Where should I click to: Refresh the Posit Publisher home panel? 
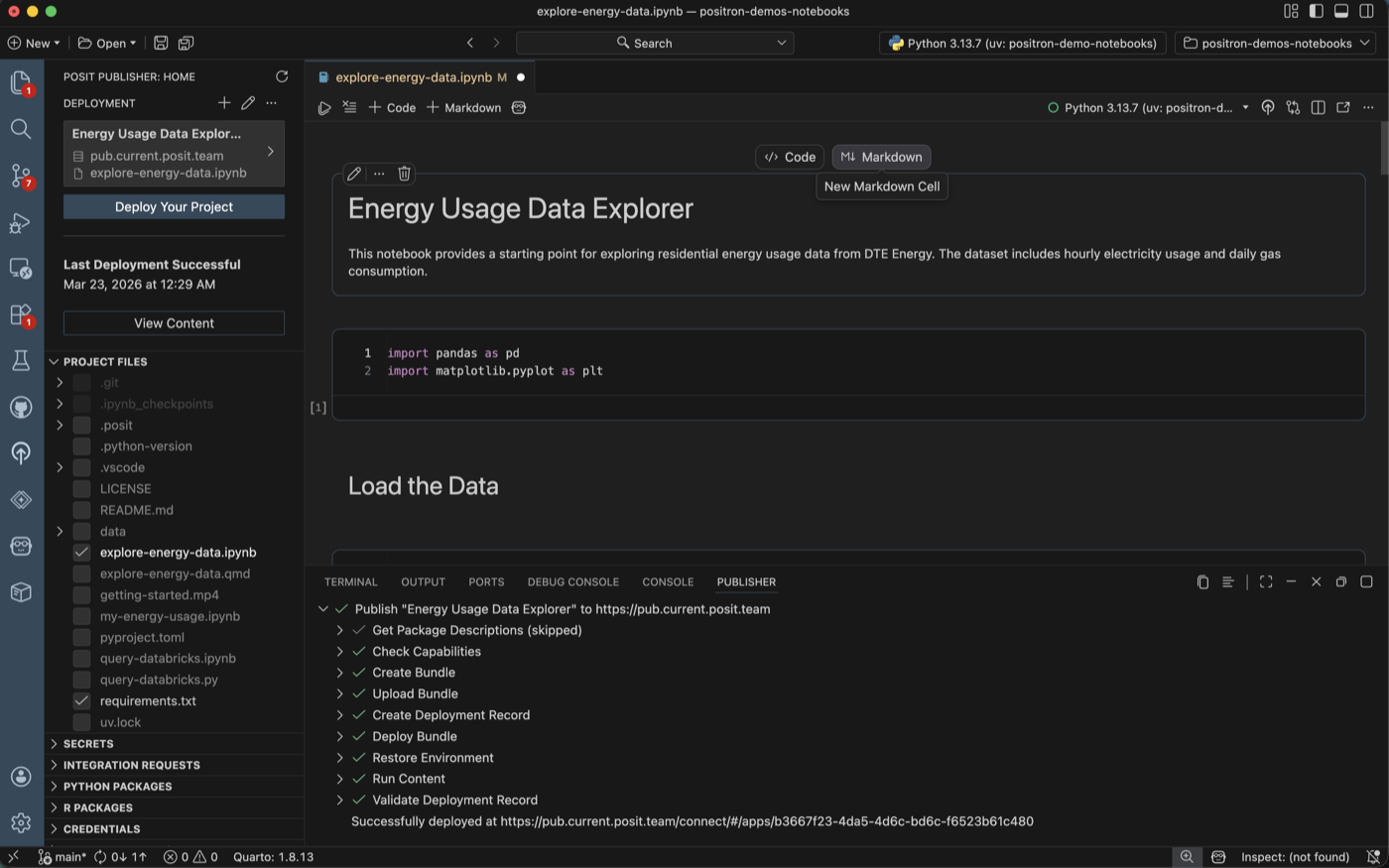coord(282,76)
